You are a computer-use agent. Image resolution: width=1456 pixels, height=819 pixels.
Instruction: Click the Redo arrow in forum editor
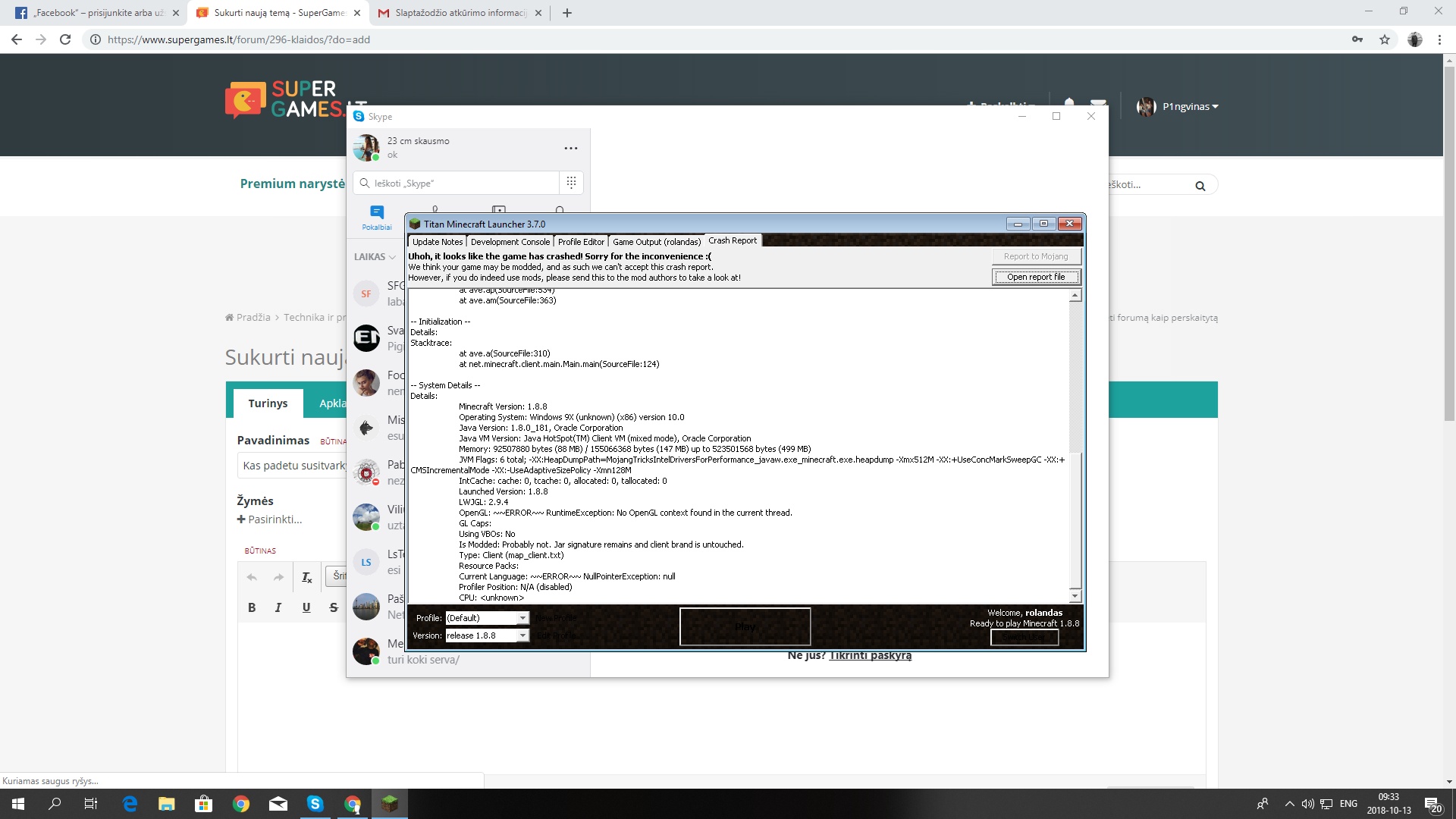point(278,577)
